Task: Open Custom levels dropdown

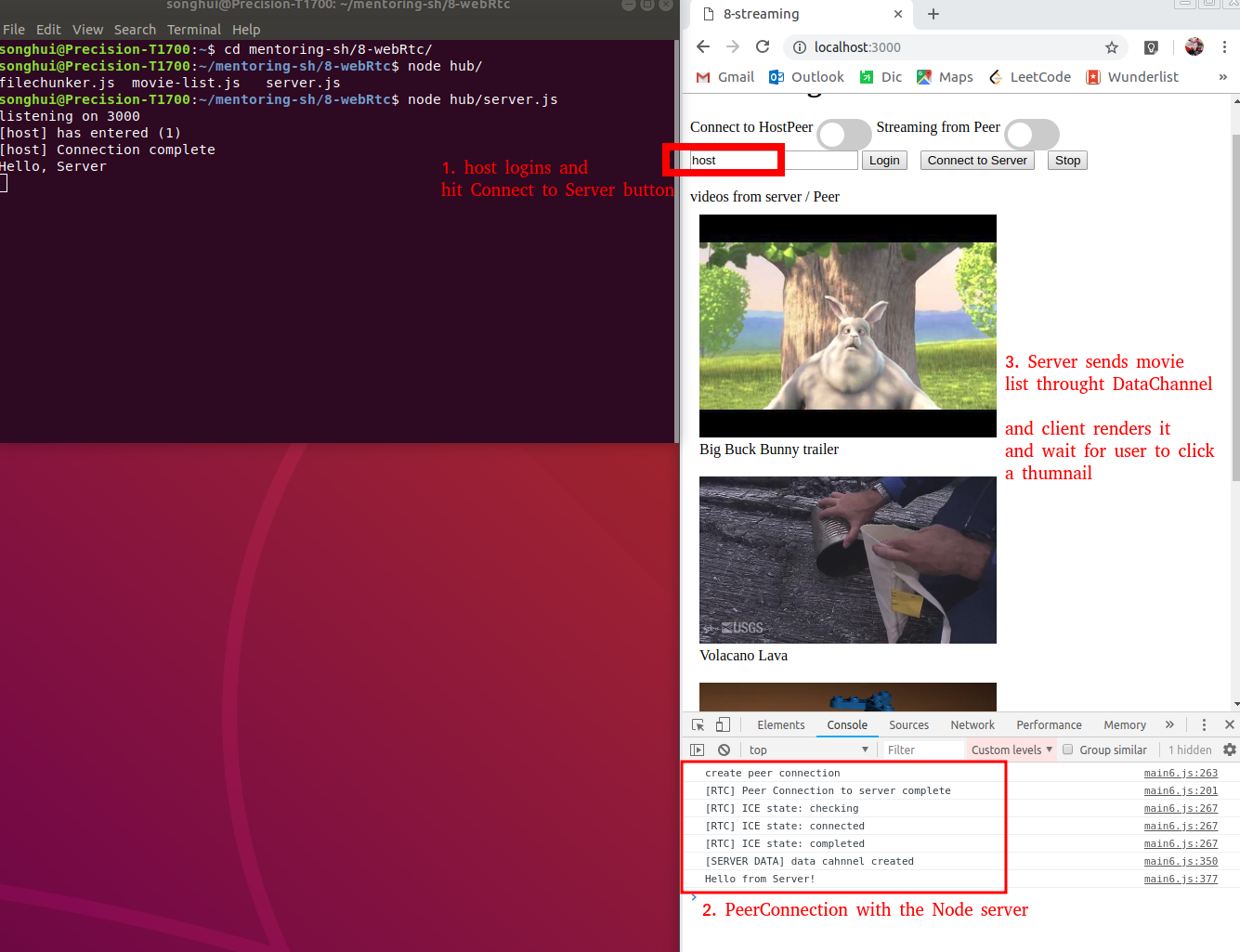Action: (x=1012, y=750)
